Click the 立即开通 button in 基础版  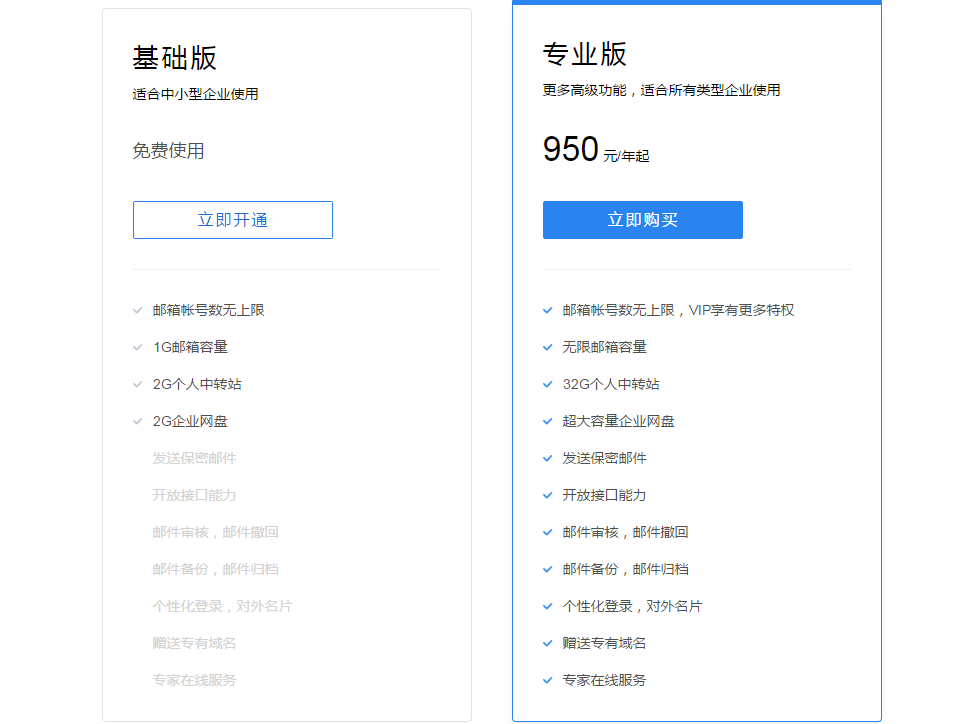coord(233,220)
